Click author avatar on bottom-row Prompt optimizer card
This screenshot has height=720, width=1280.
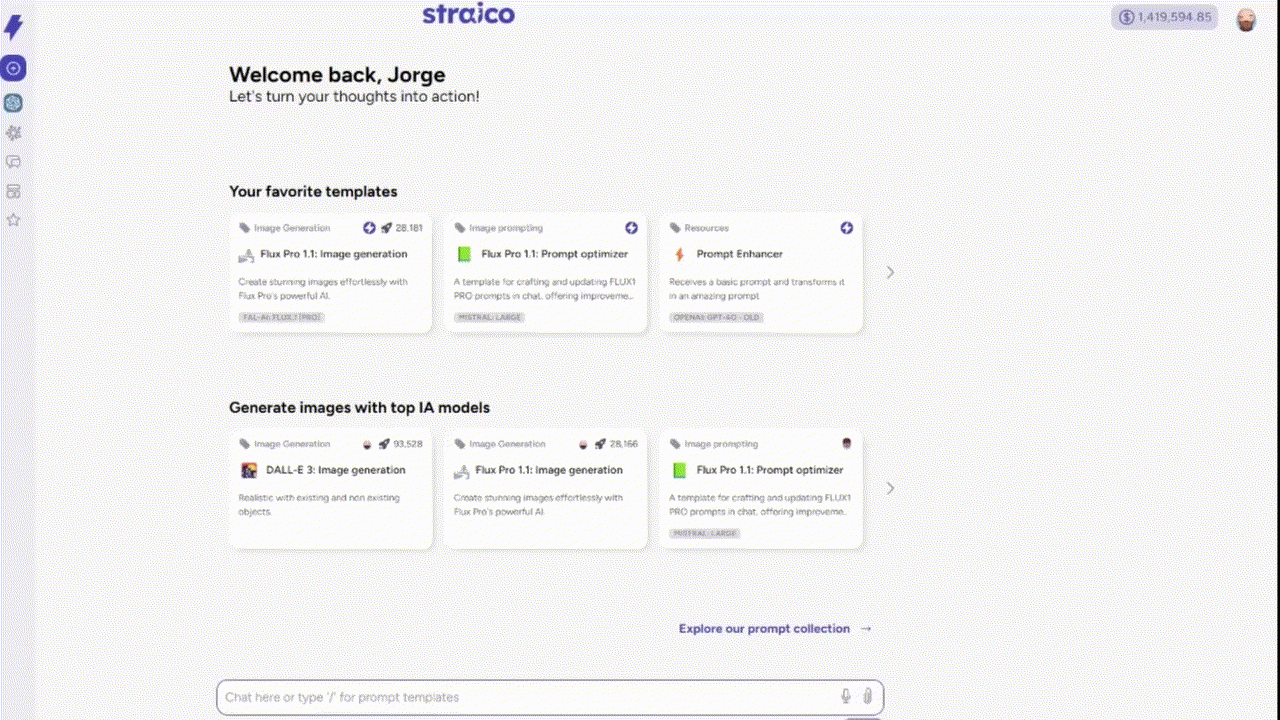(847, 444)
